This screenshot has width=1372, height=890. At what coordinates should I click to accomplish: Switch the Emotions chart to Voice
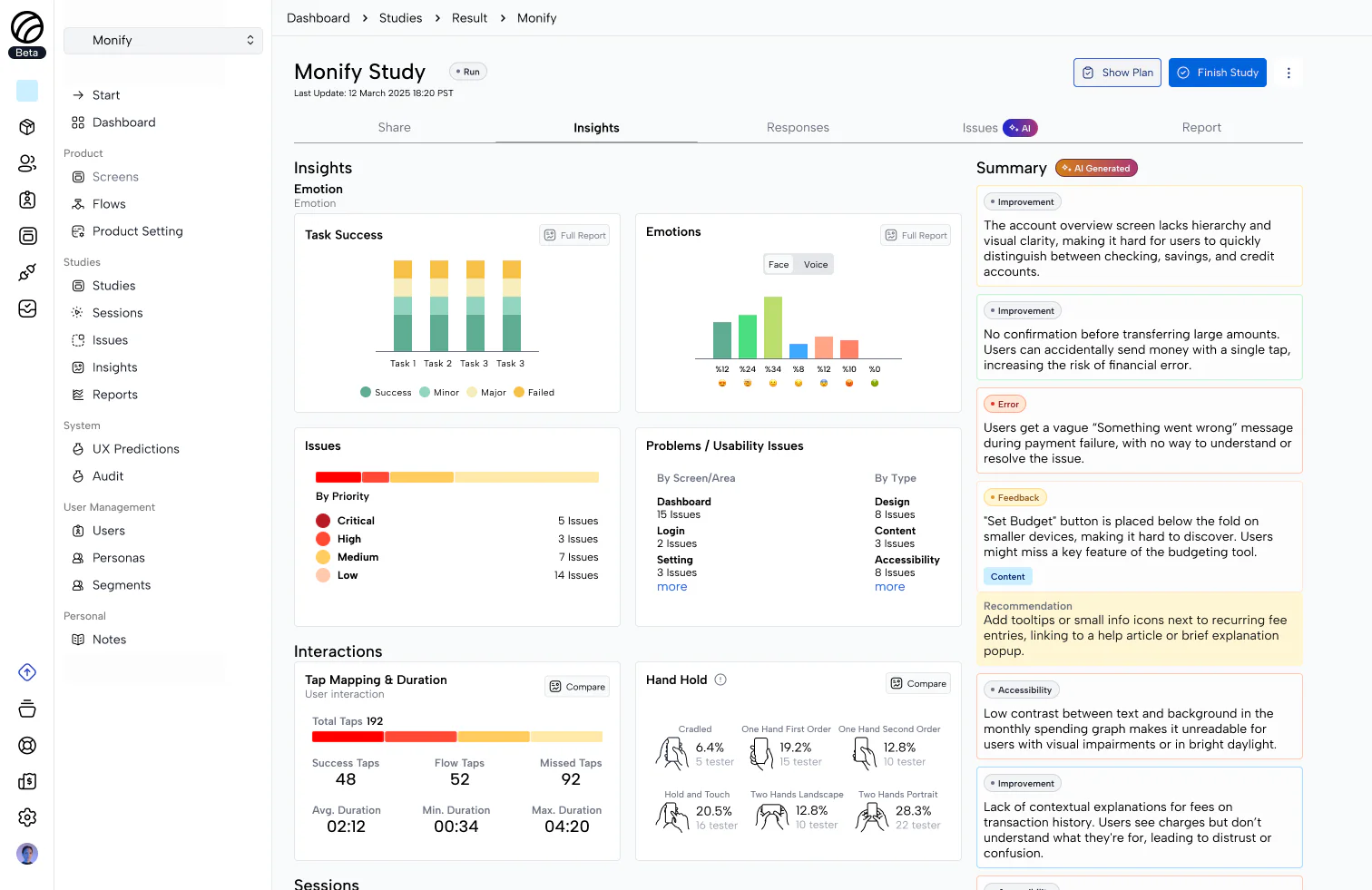point(815,264)
